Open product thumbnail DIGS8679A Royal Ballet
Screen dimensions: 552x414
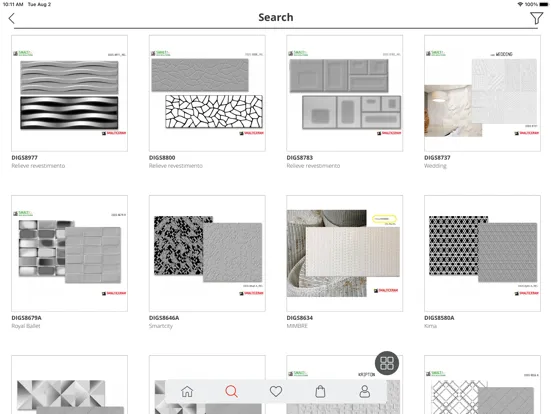coord(69,253)
